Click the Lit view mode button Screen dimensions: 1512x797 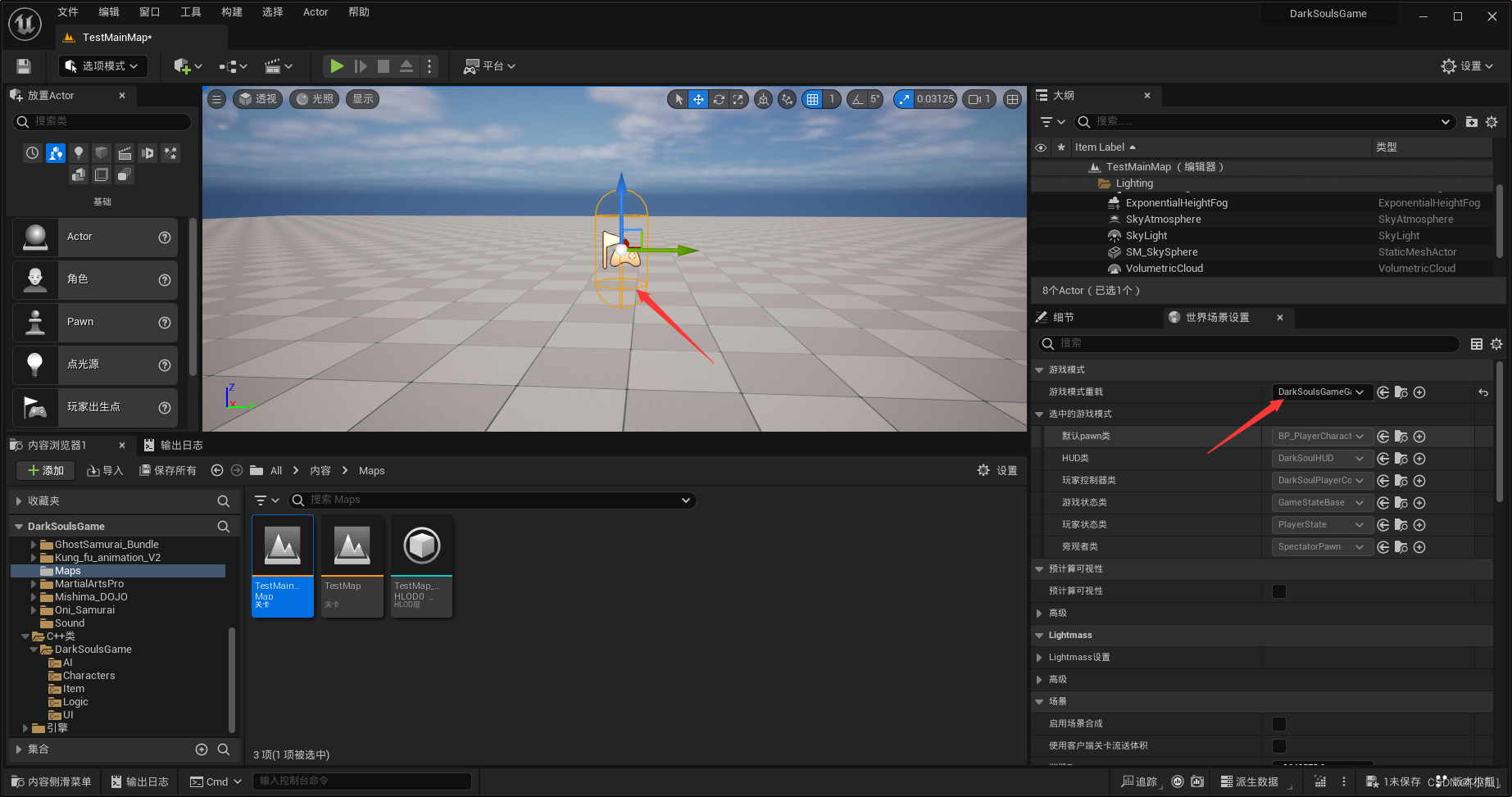point(315,99)
